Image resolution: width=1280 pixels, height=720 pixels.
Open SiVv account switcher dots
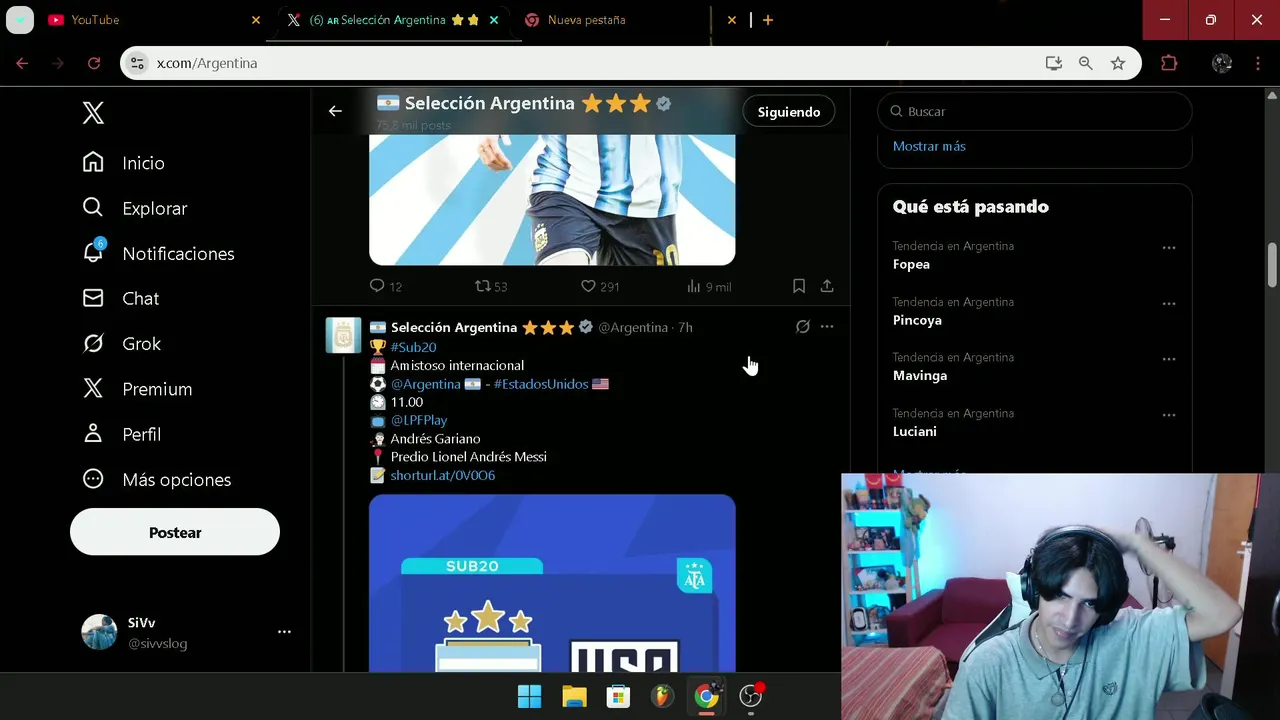[x=284, y=632]
